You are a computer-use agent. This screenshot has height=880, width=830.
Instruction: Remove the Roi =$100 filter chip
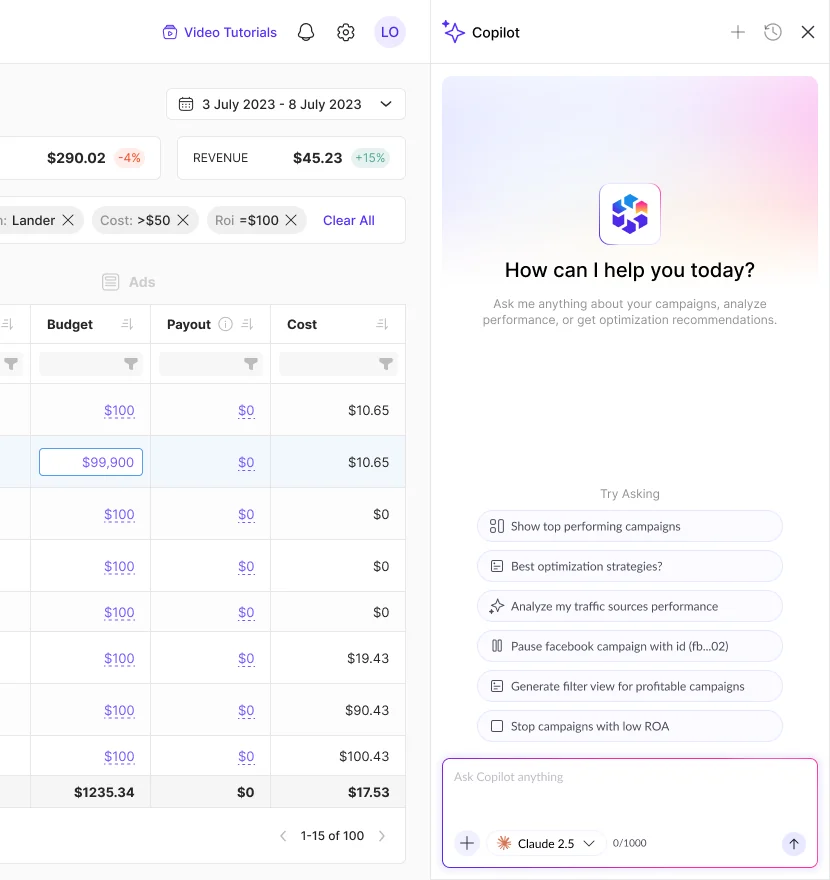point(291,220)
